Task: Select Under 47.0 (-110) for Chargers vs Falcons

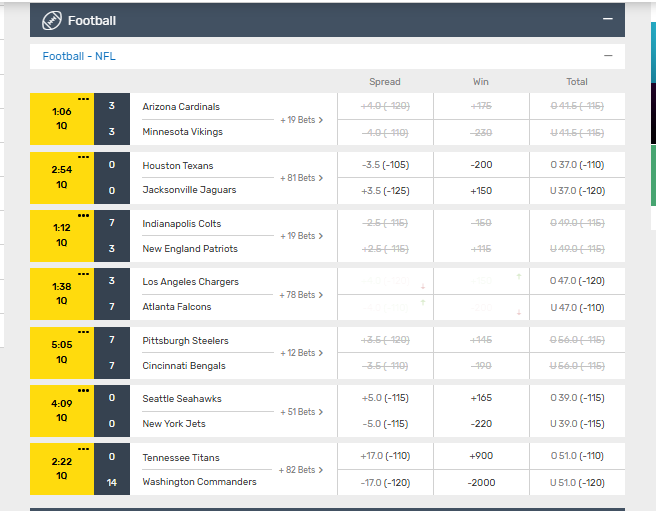Action: click(x=577, y=307)
